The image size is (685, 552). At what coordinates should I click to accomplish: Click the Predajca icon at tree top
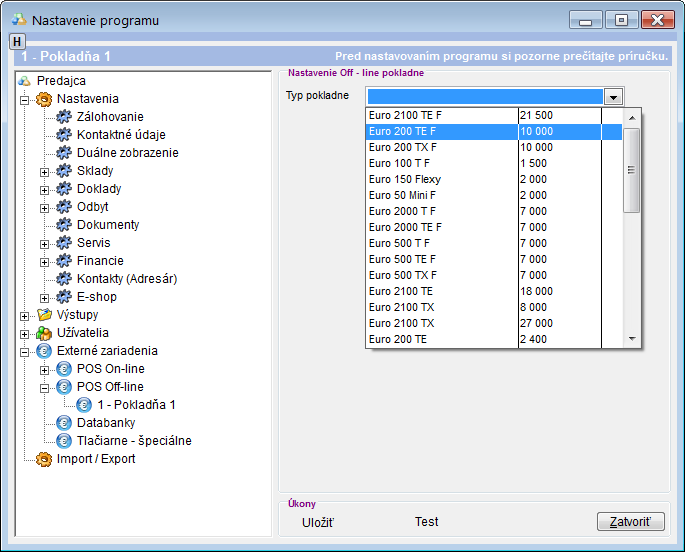(x=25, y=81)
